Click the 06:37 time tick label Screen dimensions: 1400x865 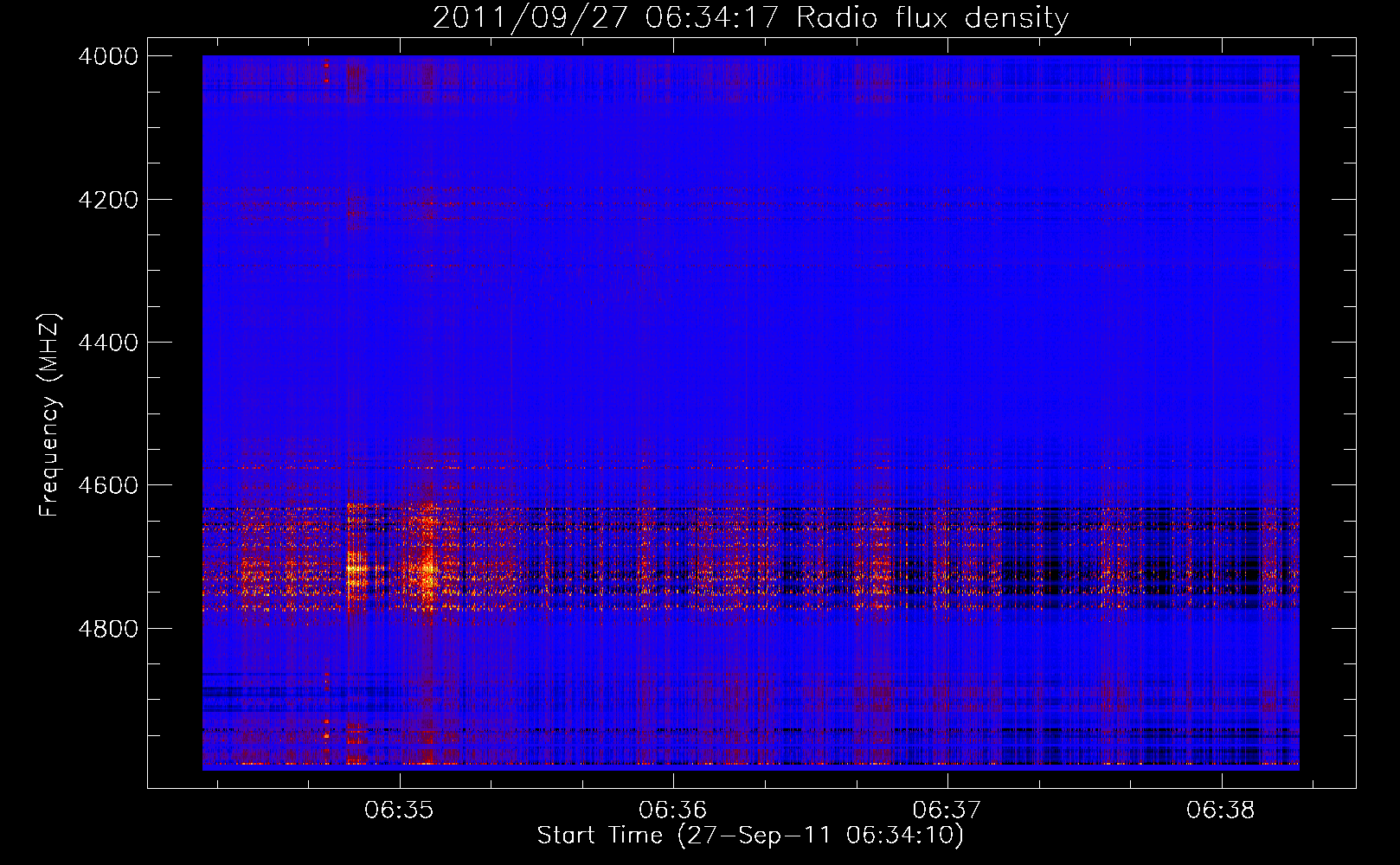point(947,811)
